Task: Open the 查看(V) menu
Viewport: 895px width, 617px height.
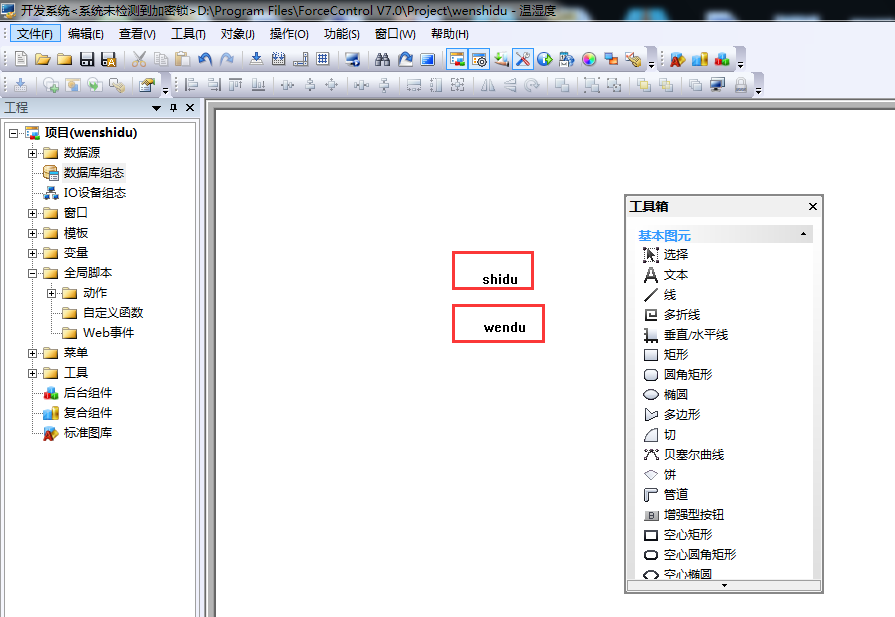Action: click(x=137, y=34)
